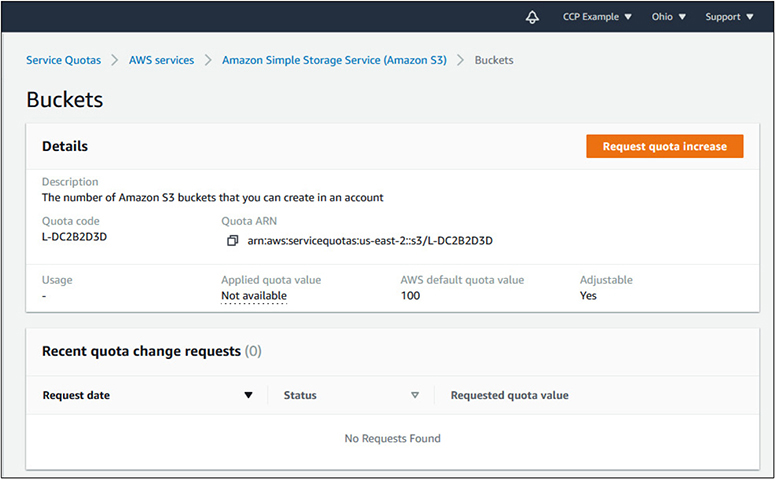
Task: Copy the Quota ARN using copy icon
Action: [x=232, y=241]
